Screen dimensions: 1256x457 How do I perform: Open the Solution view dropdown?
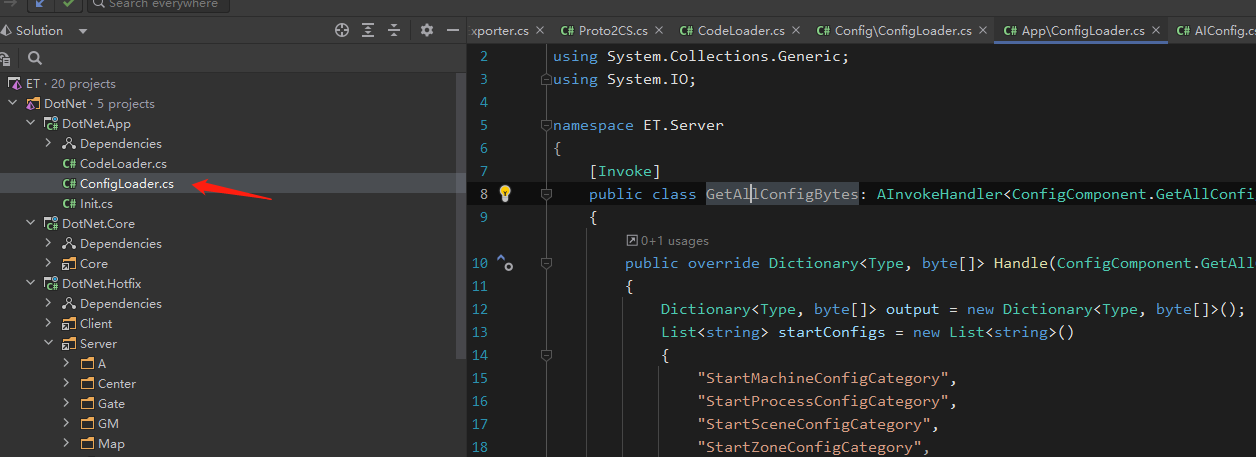coord(83,31)
